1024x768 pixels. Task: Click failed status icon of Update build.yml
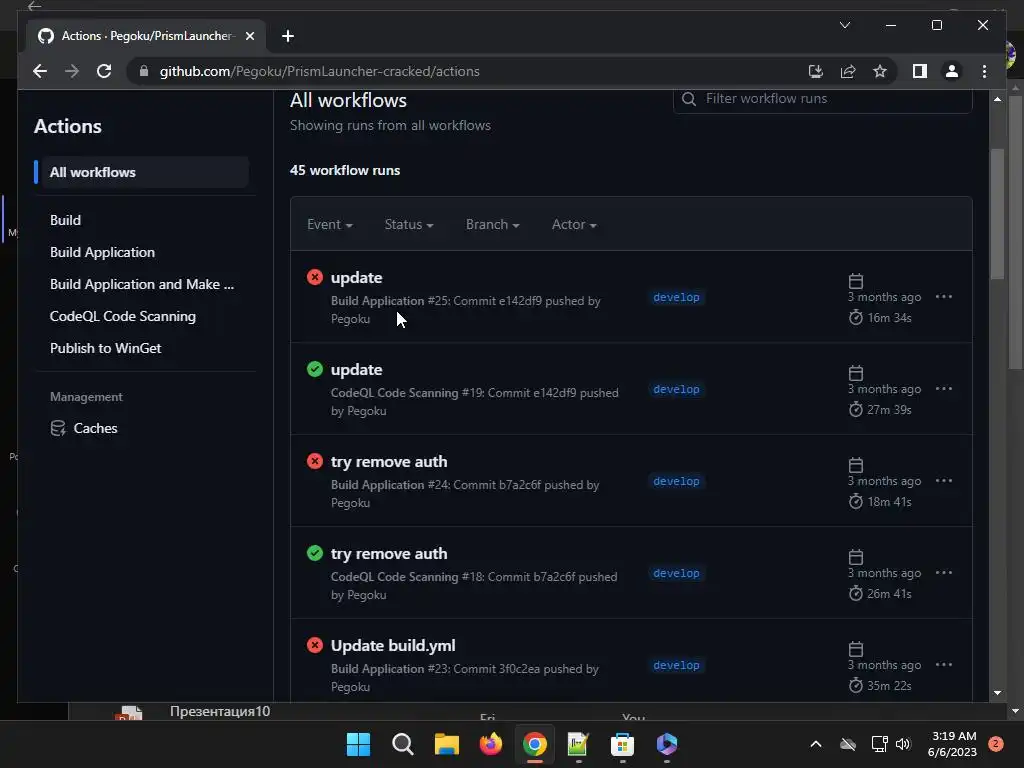coord(315,645)
